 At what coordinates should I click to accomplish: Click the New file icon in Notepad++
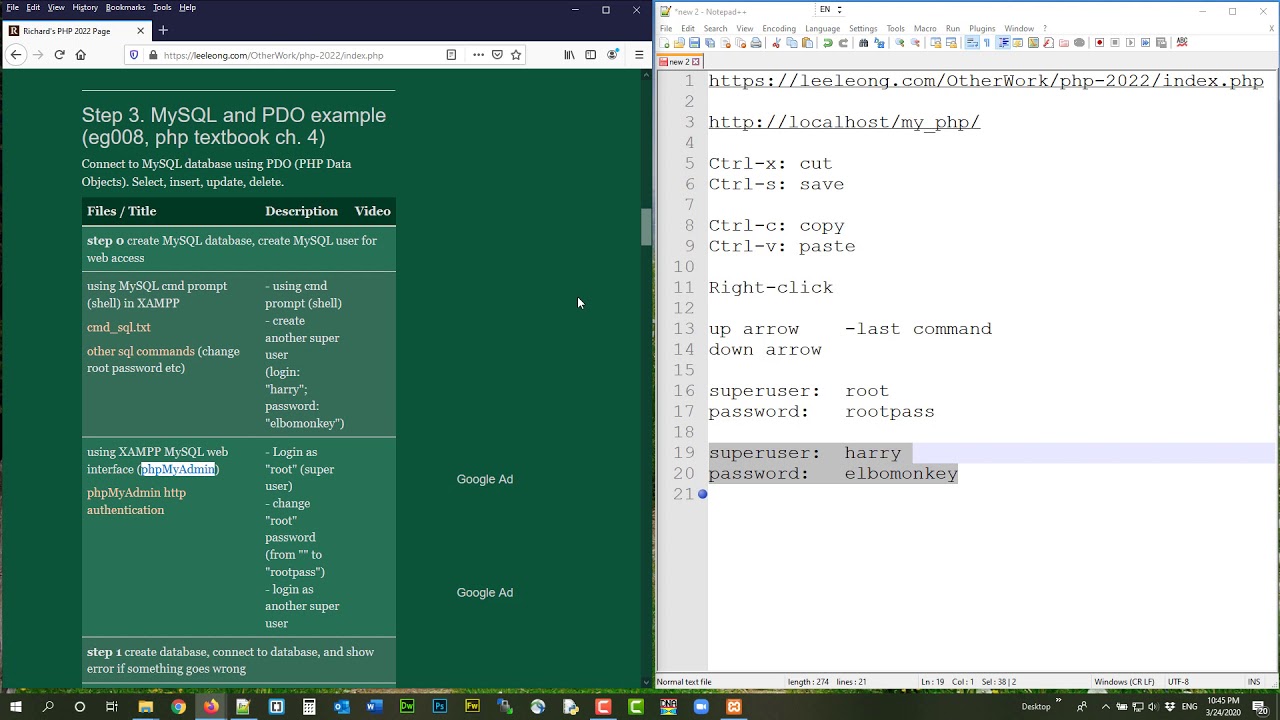coord(664,43)
